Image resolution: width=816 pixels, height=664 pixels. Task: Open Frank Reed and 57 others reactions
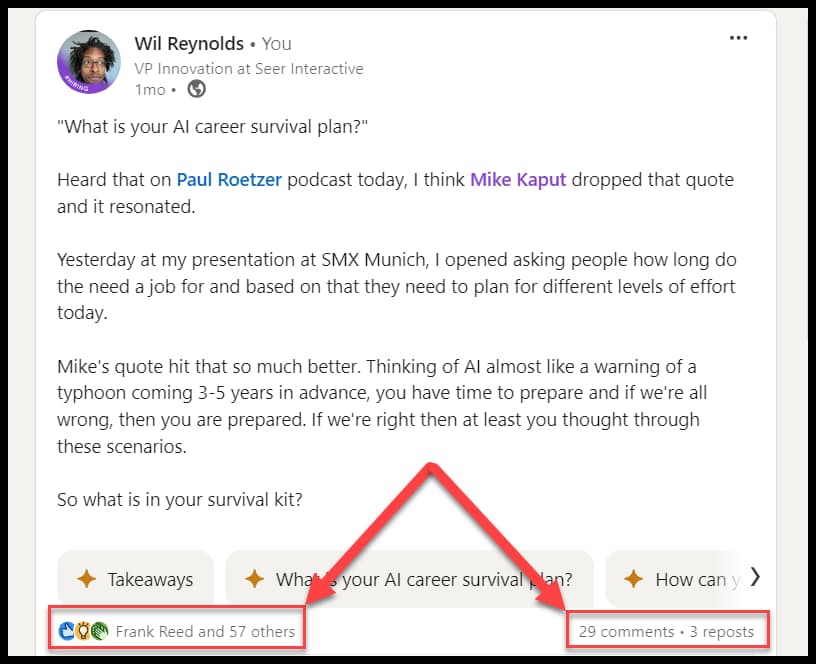click(x=205, y=631)
